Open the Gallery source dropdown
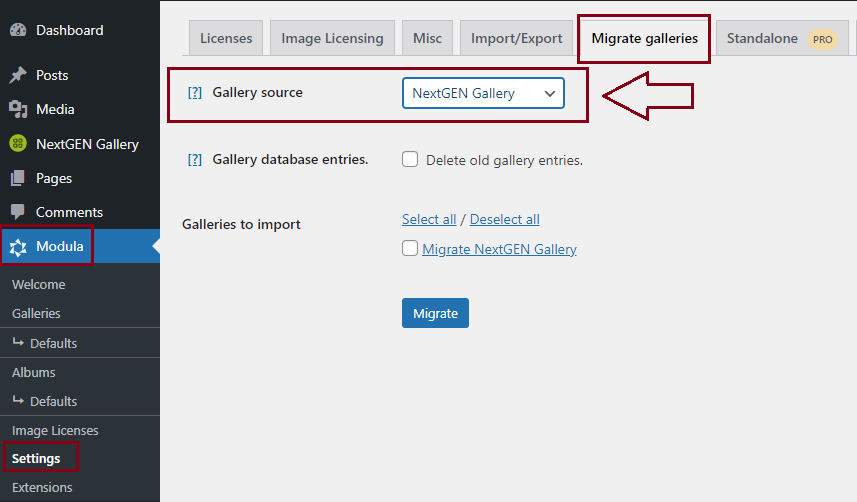This screenshot has width=857, height=502. 483,94
